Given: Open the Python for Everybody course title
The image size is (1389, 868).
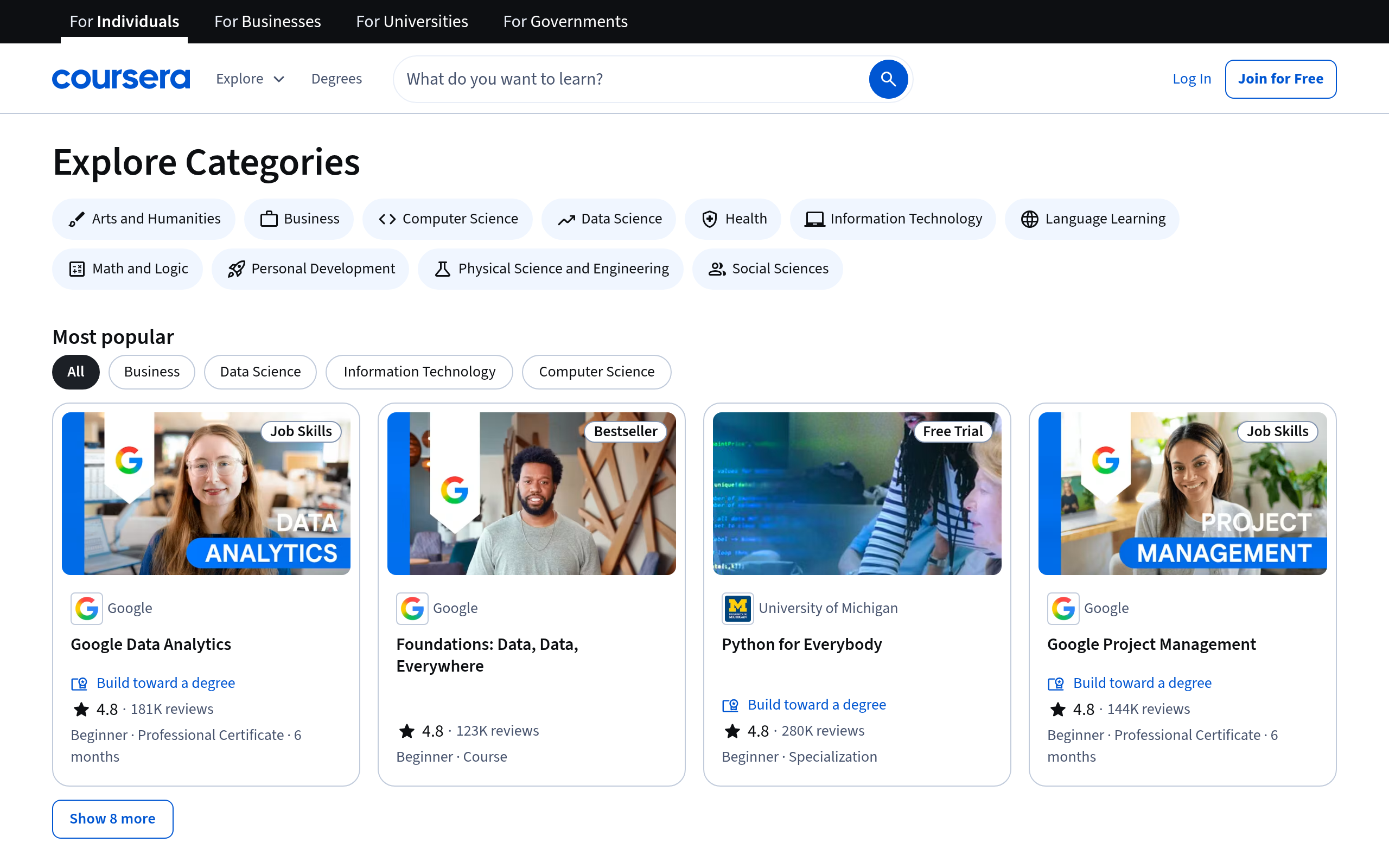Looking at the screenshot, I should 802,644.
